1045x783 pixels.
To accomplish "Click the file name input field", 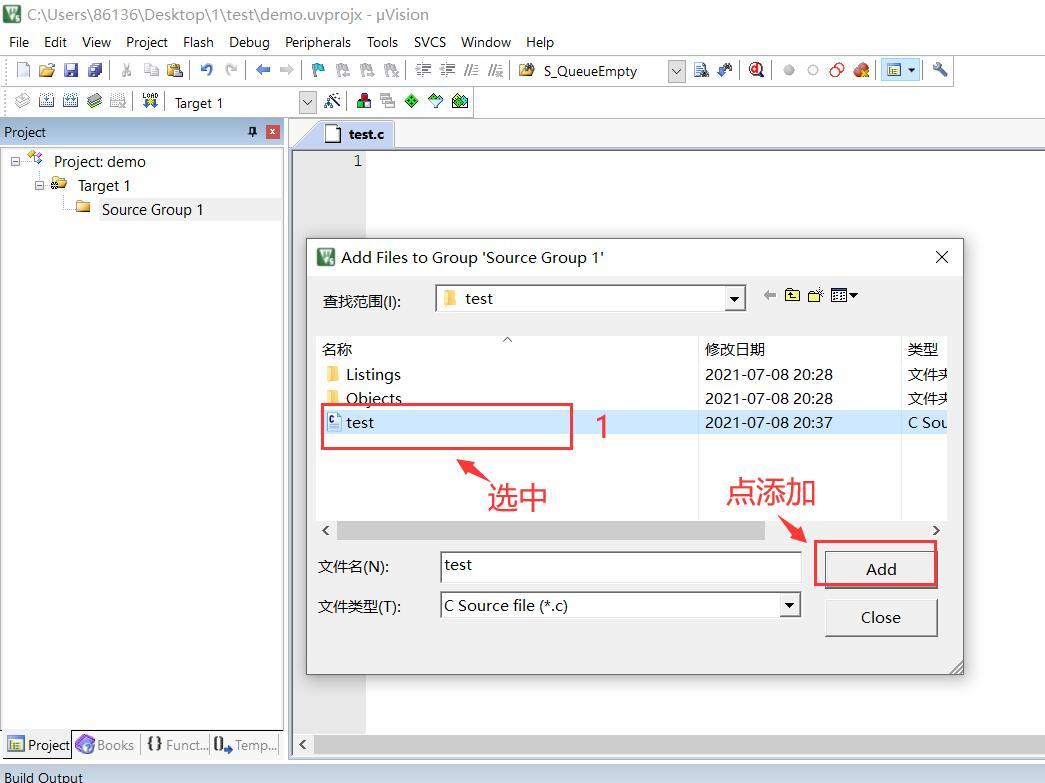I will coord(620,566).
